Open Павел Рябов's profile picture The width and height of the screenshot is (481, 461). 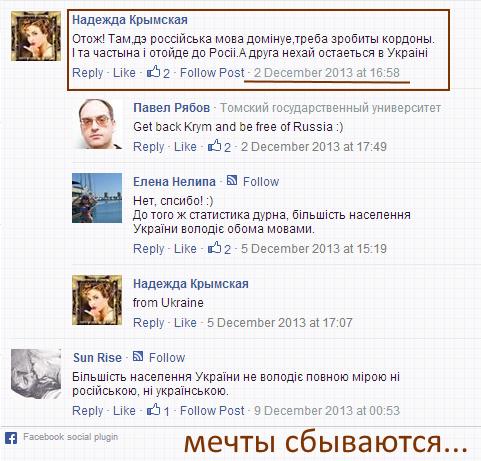pos(97,124)
